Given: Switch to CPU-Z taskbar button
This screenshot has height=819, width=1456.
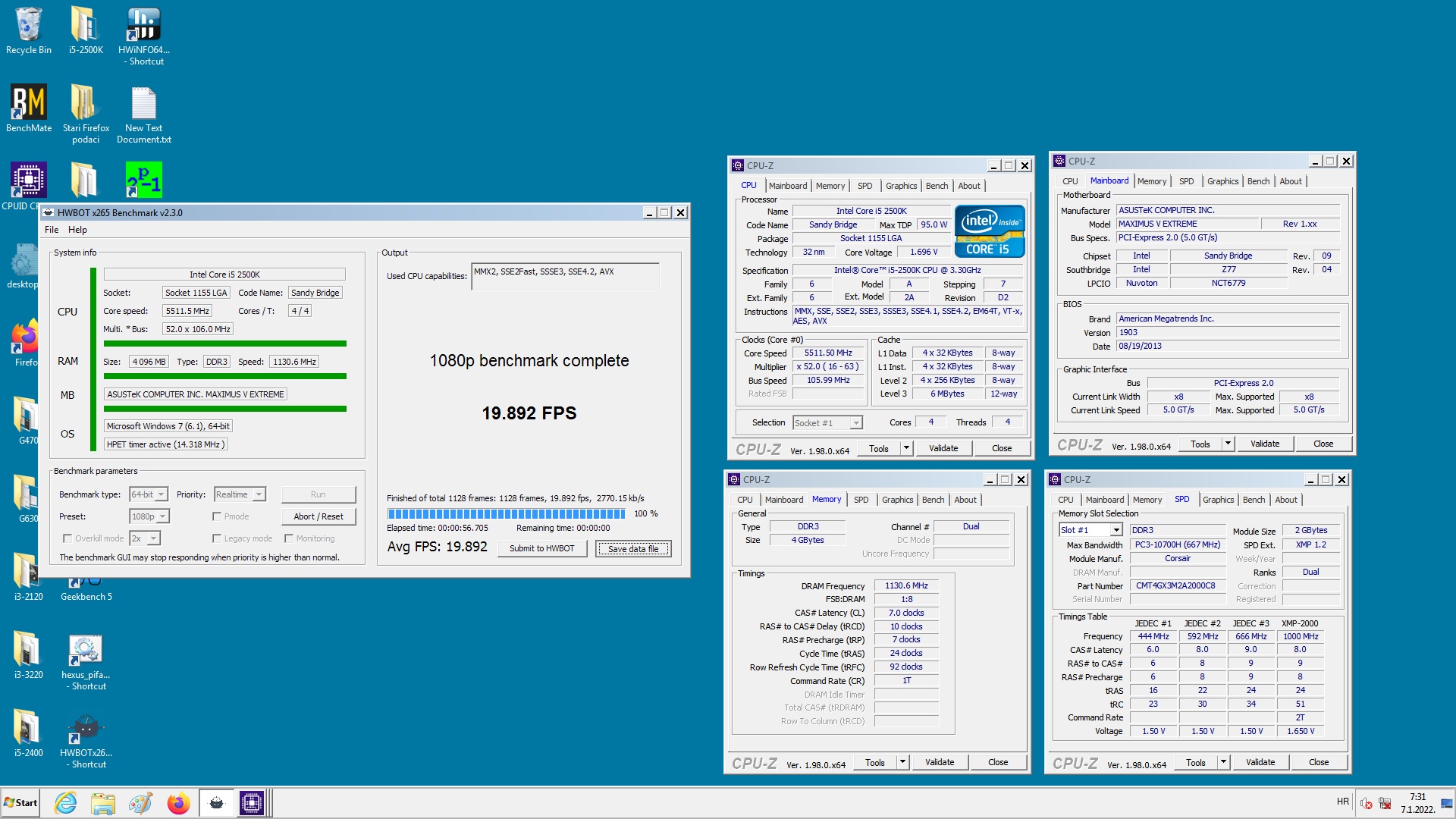Looking at the screenshot, I should (x=252, y=802).
